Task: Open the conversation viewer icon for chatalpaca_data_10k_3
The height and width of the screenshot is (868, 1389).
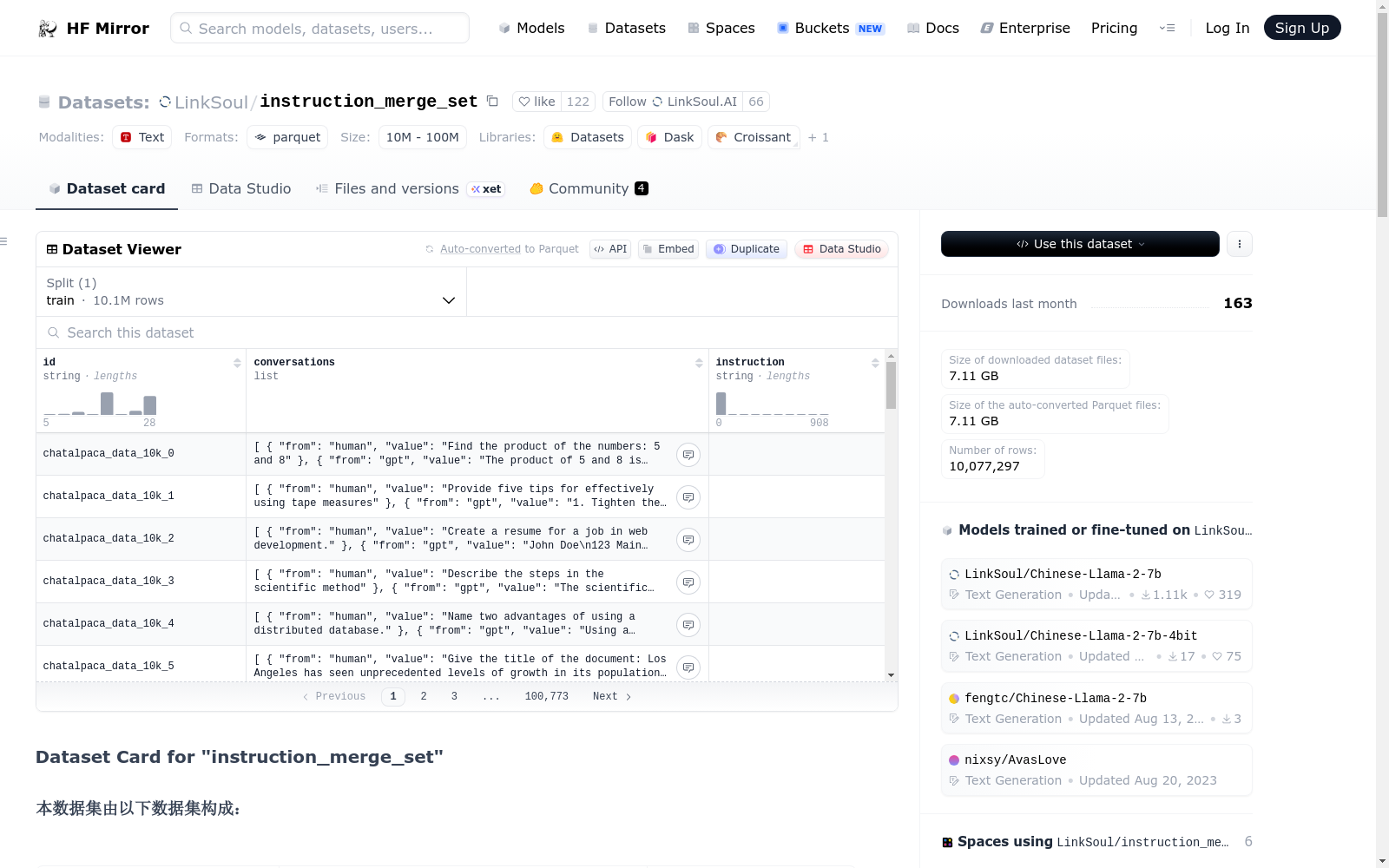Action: (x=688, y=582)
